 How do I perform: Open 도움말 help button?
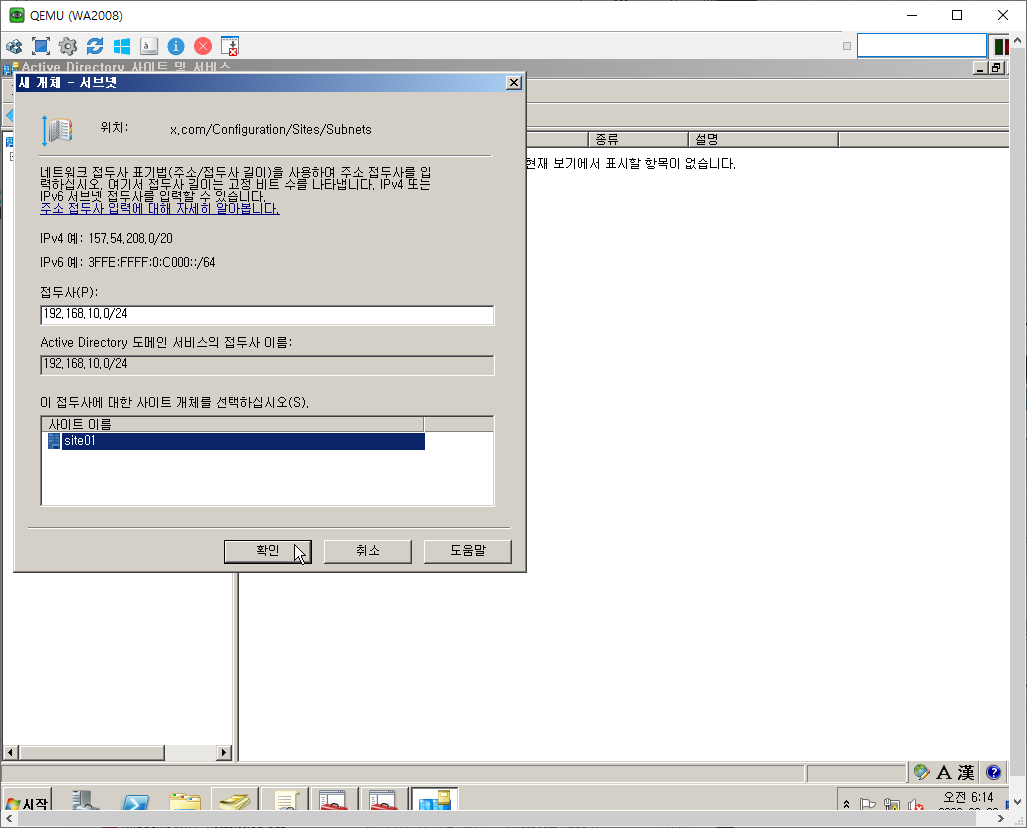tap(468, 551)
